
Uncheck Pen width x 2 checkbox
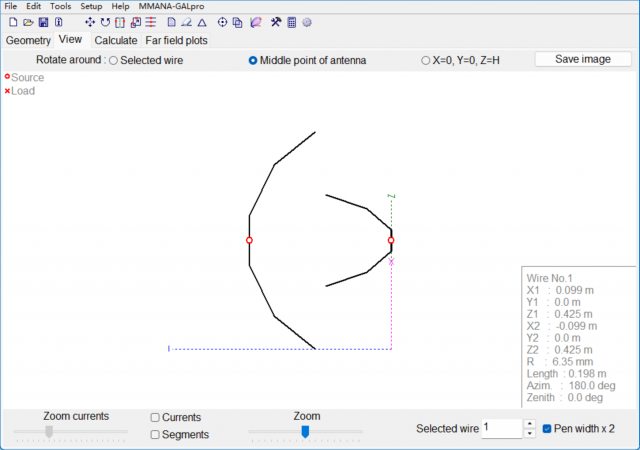(548, 428)
